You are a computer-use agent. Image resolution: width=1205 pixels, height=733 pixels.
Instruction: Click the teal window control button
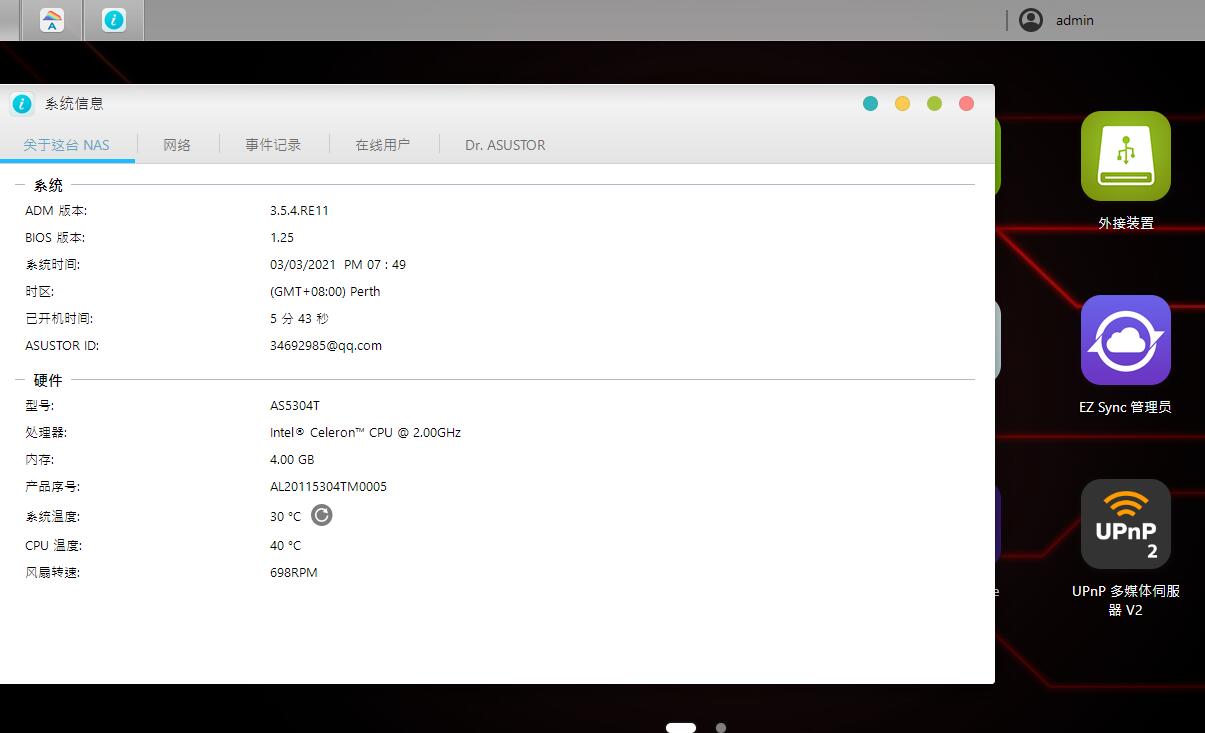870,104
